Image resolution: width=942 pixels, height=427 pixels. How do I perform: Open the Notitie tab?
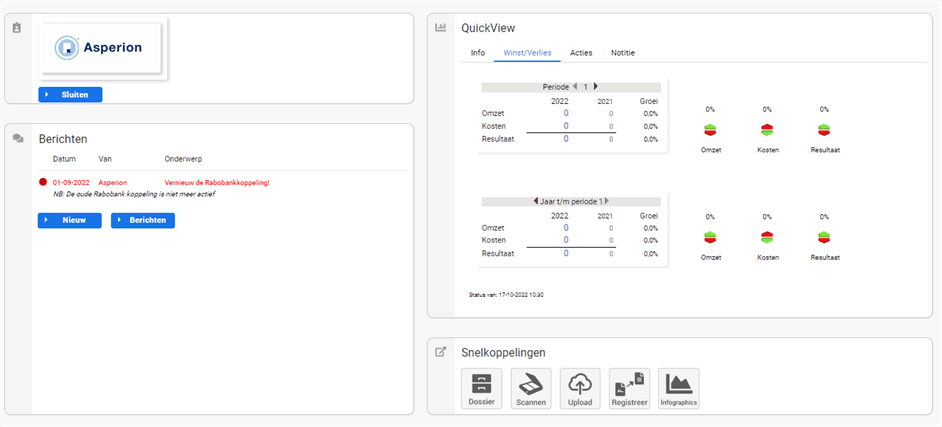click(623, 53)
